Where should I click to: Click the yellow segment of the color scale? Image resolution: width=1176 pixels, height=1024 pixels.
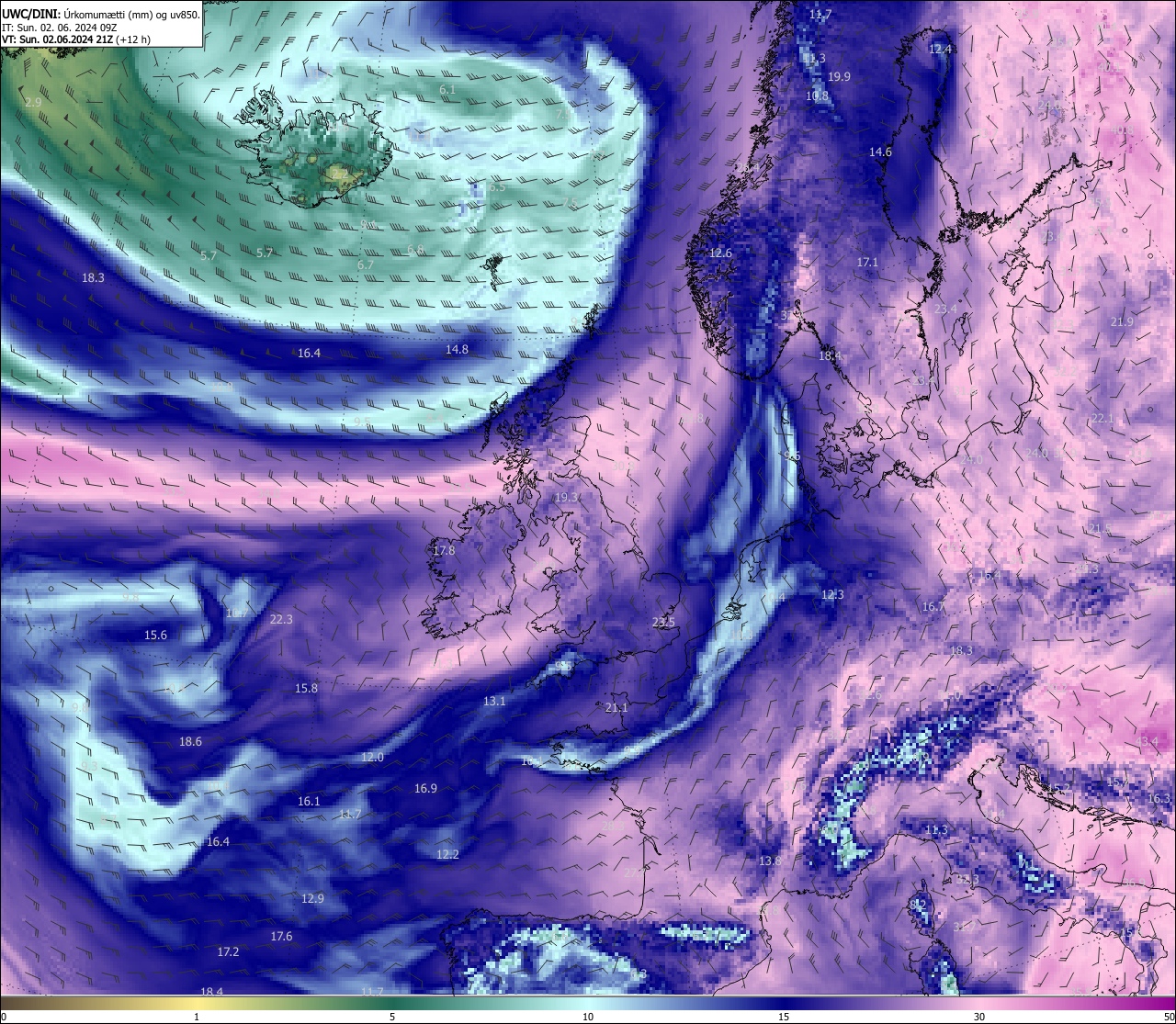pos(197,1003)
